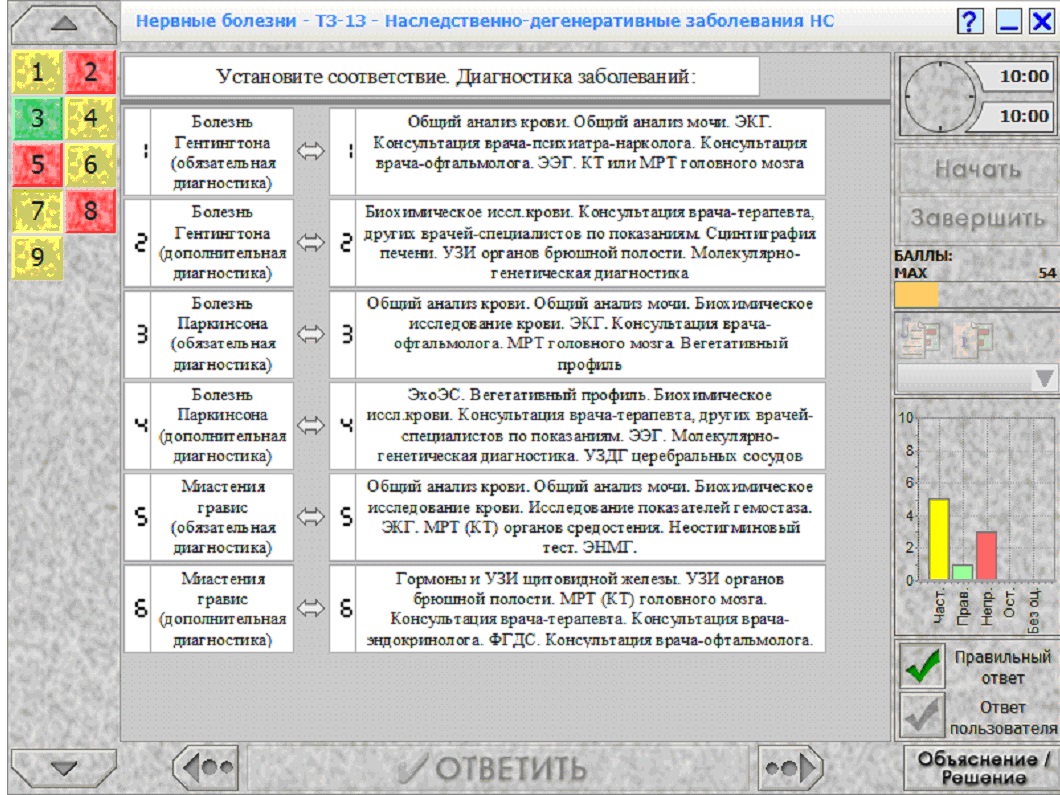Viewport: 1060px width, 795px height.
Task: Go to next question arrow button
Action: click(x=791, y=767)
